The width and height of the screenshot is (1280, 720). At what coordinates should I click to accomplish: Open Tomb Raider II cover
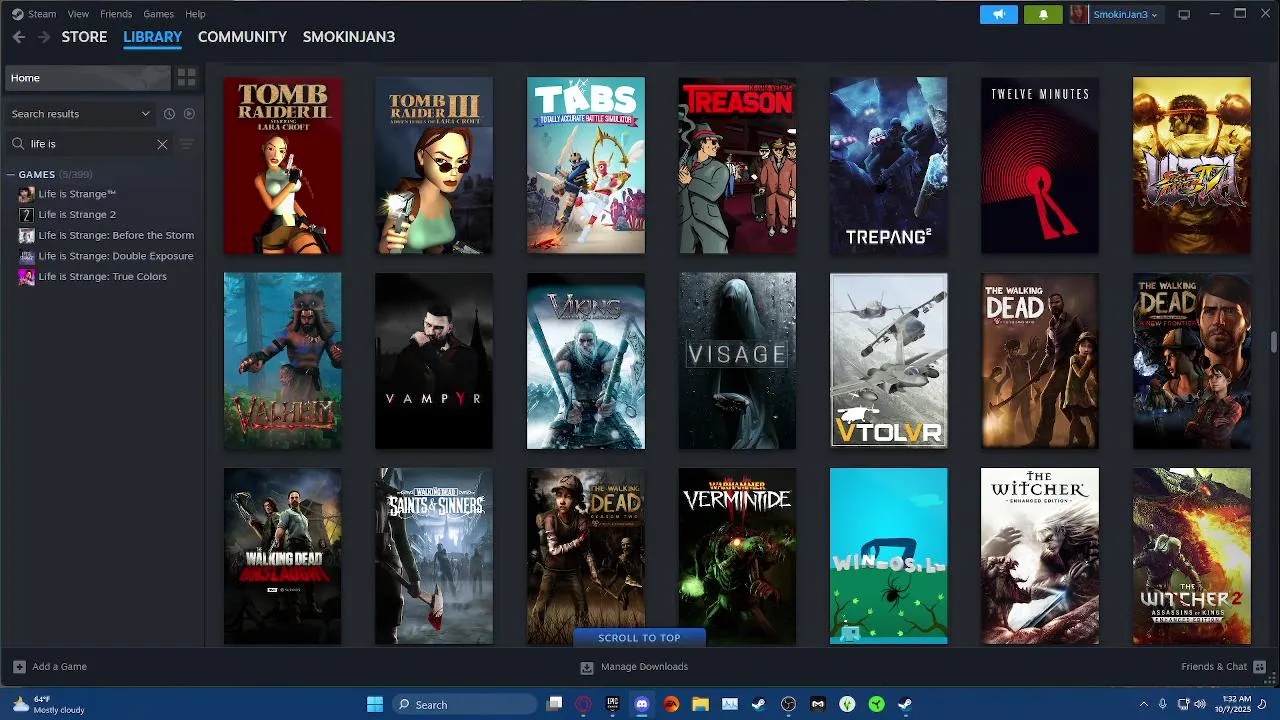tap(282, 165)
